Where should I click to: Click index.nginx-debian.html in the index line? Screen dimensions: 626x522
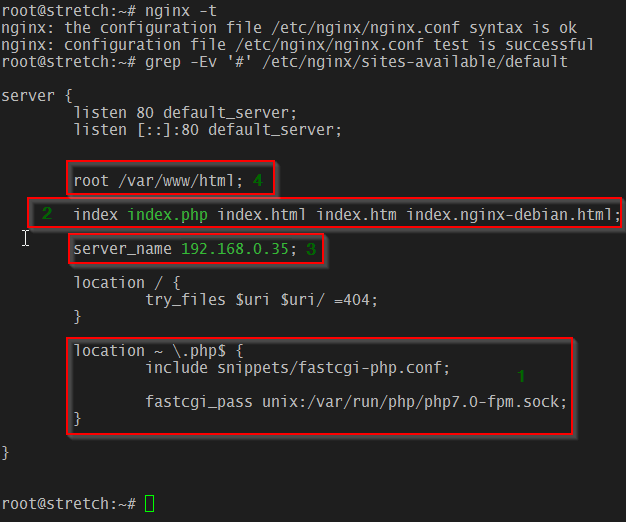point(513,215)
